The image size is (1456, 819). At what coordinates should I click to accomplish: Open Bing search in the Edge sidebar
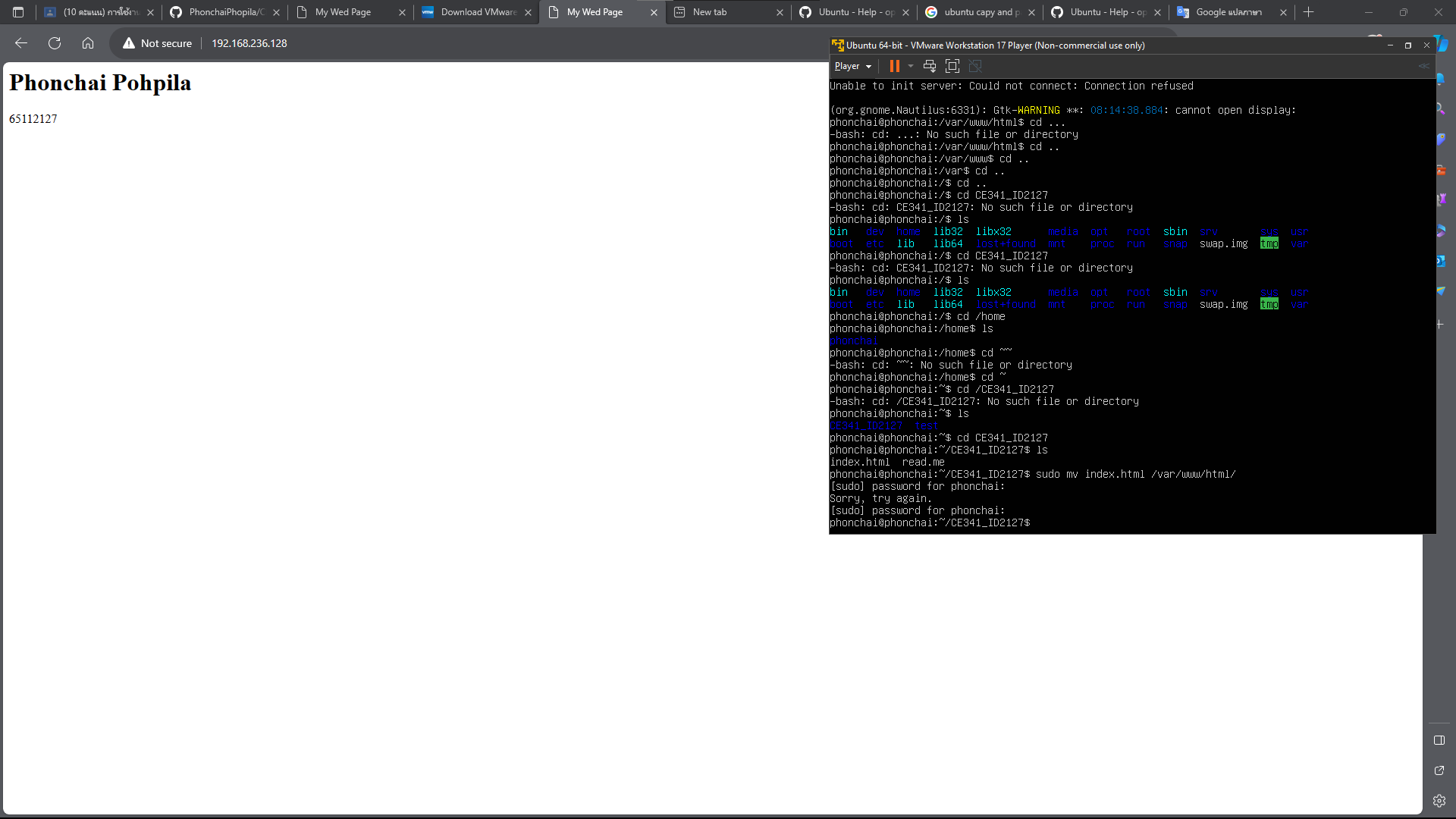(1439, 108)
